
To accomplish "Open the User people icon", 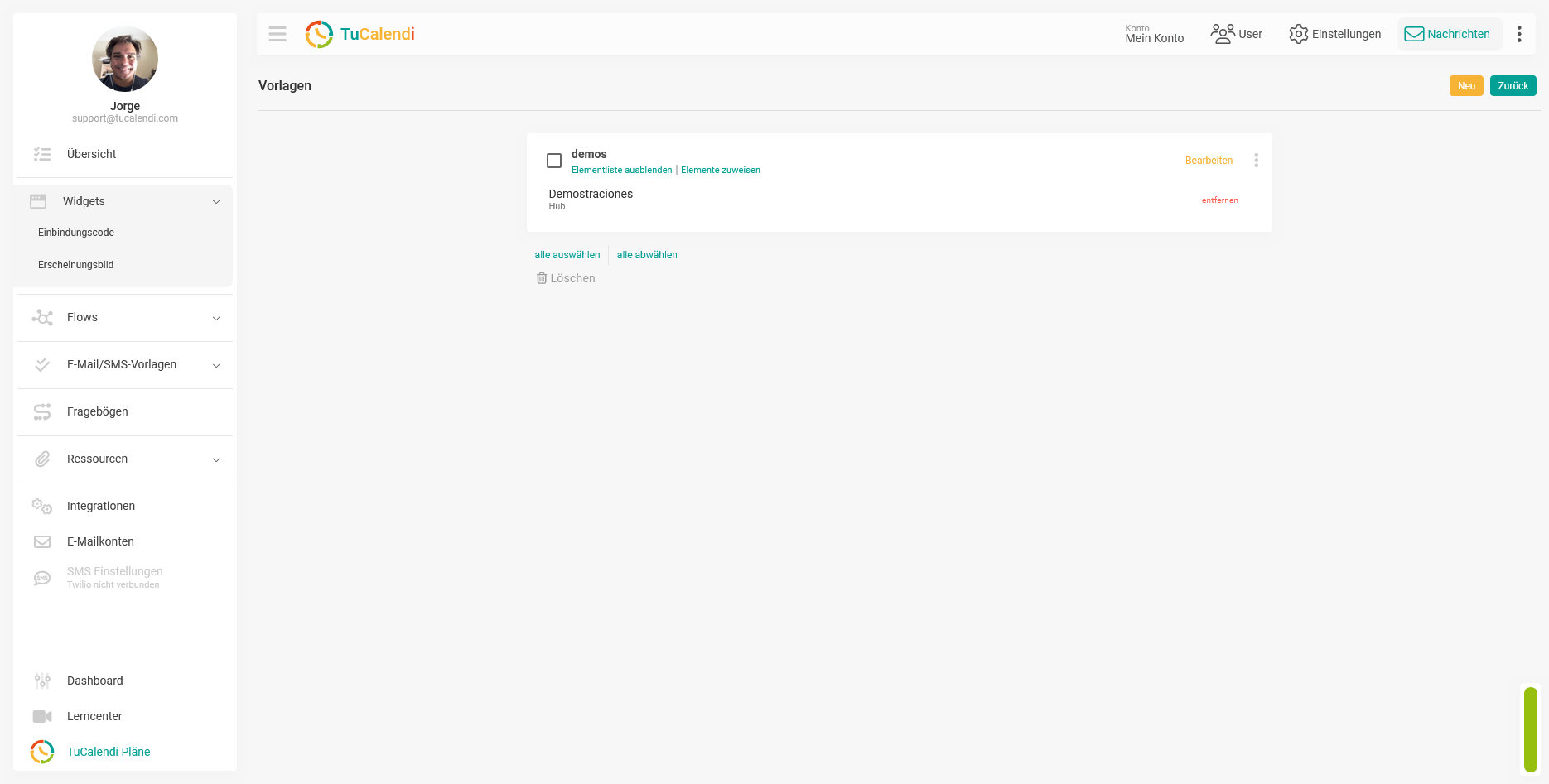I will [x=1223, y=34].
